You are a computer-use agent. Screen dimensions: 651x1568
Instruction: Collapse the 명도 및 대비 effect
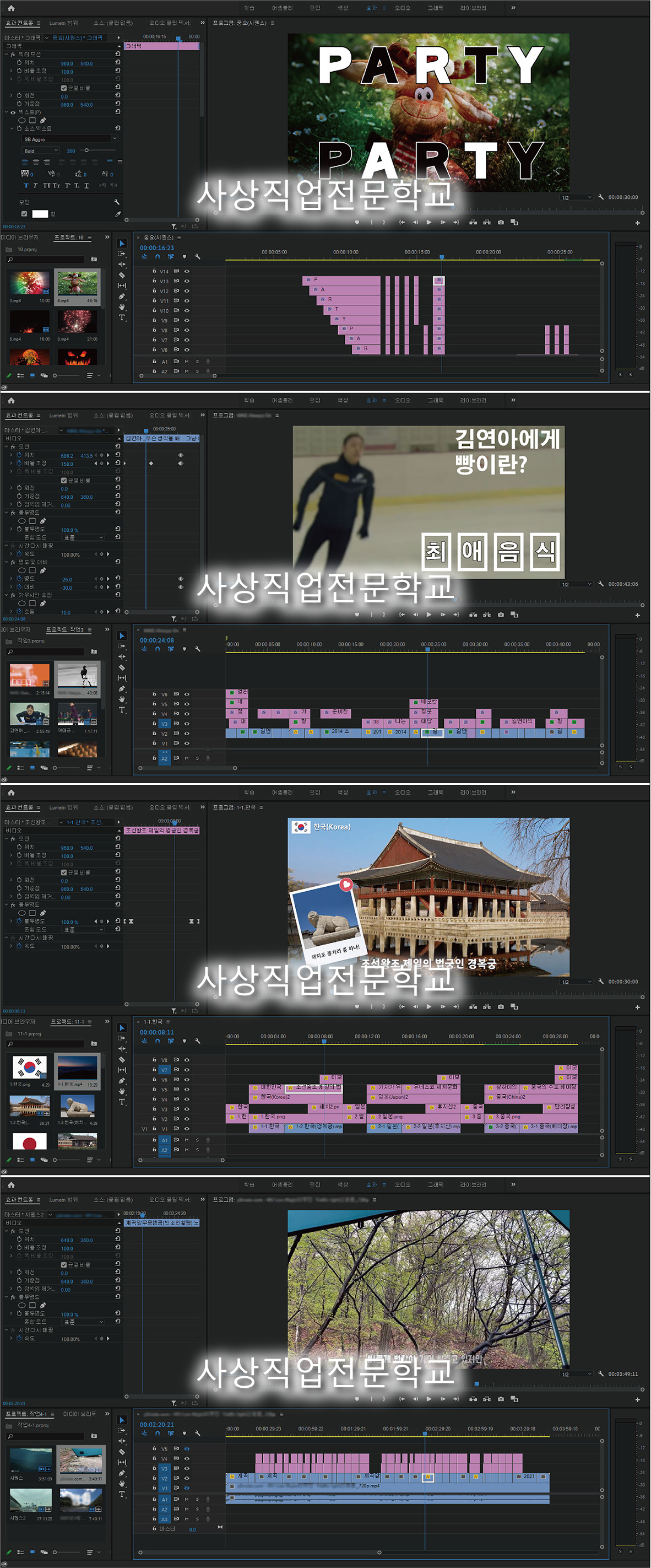(7, 562)
